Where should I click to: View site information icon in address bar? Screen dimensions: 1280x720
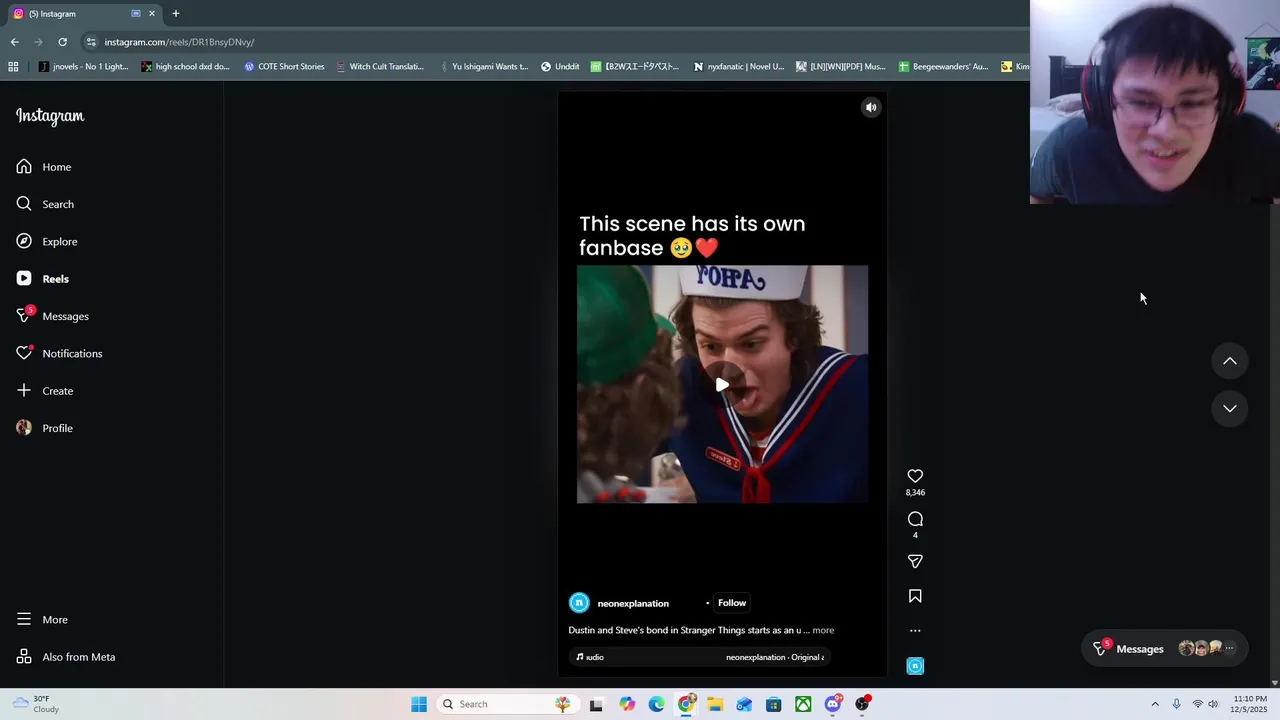[x=91, y=42]
